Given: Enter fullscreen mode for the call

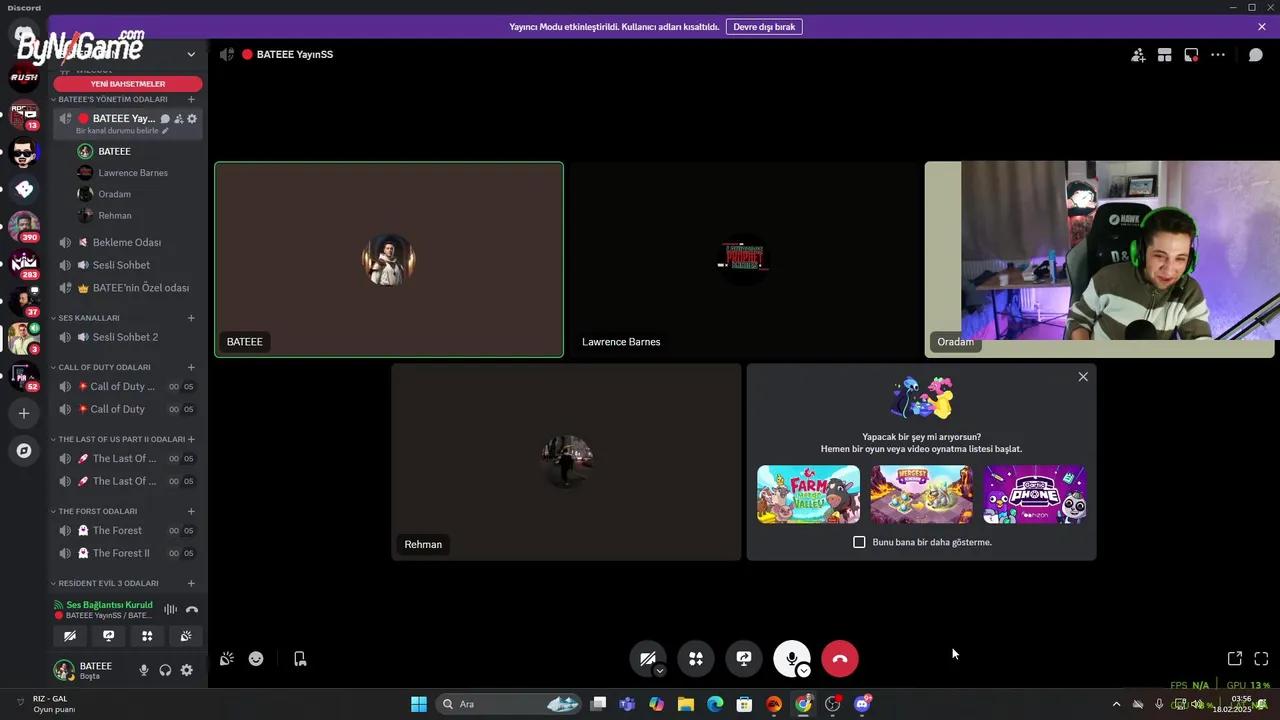Looking at the screenshot, I should pos(1261,659).
